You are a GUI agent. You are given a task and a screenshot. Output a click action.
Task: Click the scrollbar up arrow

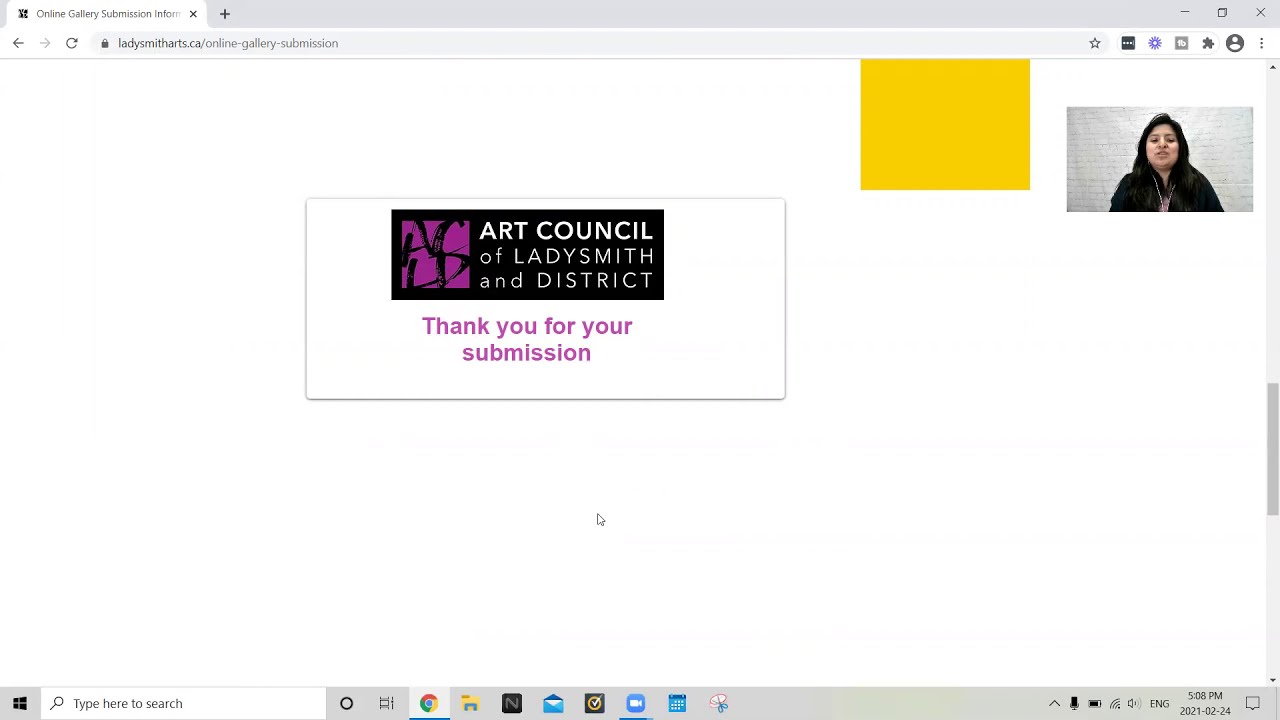(1272, 66)
